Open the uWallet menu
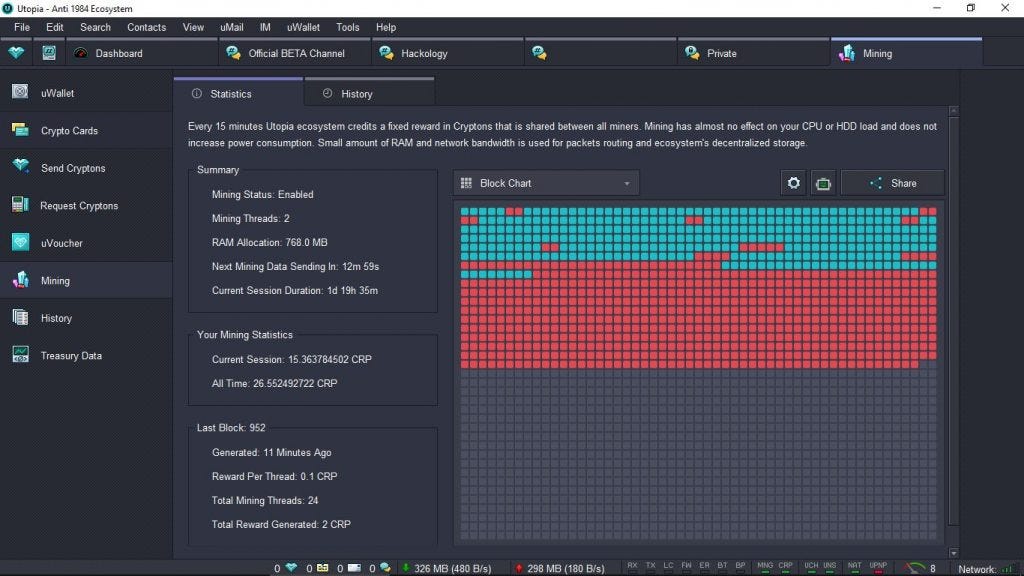 click(x=304, y=27)
